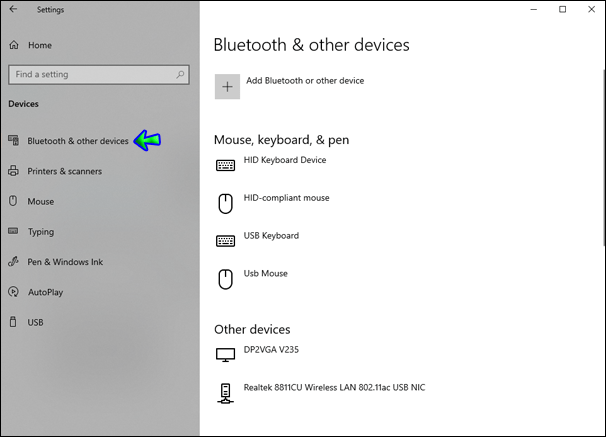Click the Pen & Windows Ink icon
Viewport: 606px width, 437px height.
[13, 262]
